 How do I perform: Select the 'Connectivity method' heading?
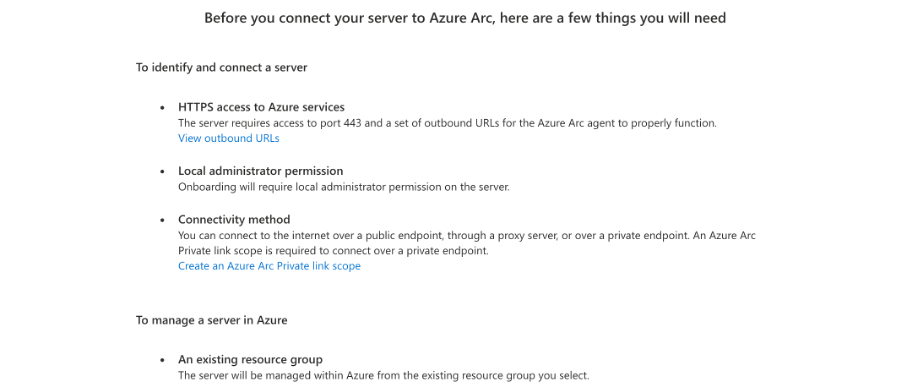pyautogui.click(x=234, y=219)
